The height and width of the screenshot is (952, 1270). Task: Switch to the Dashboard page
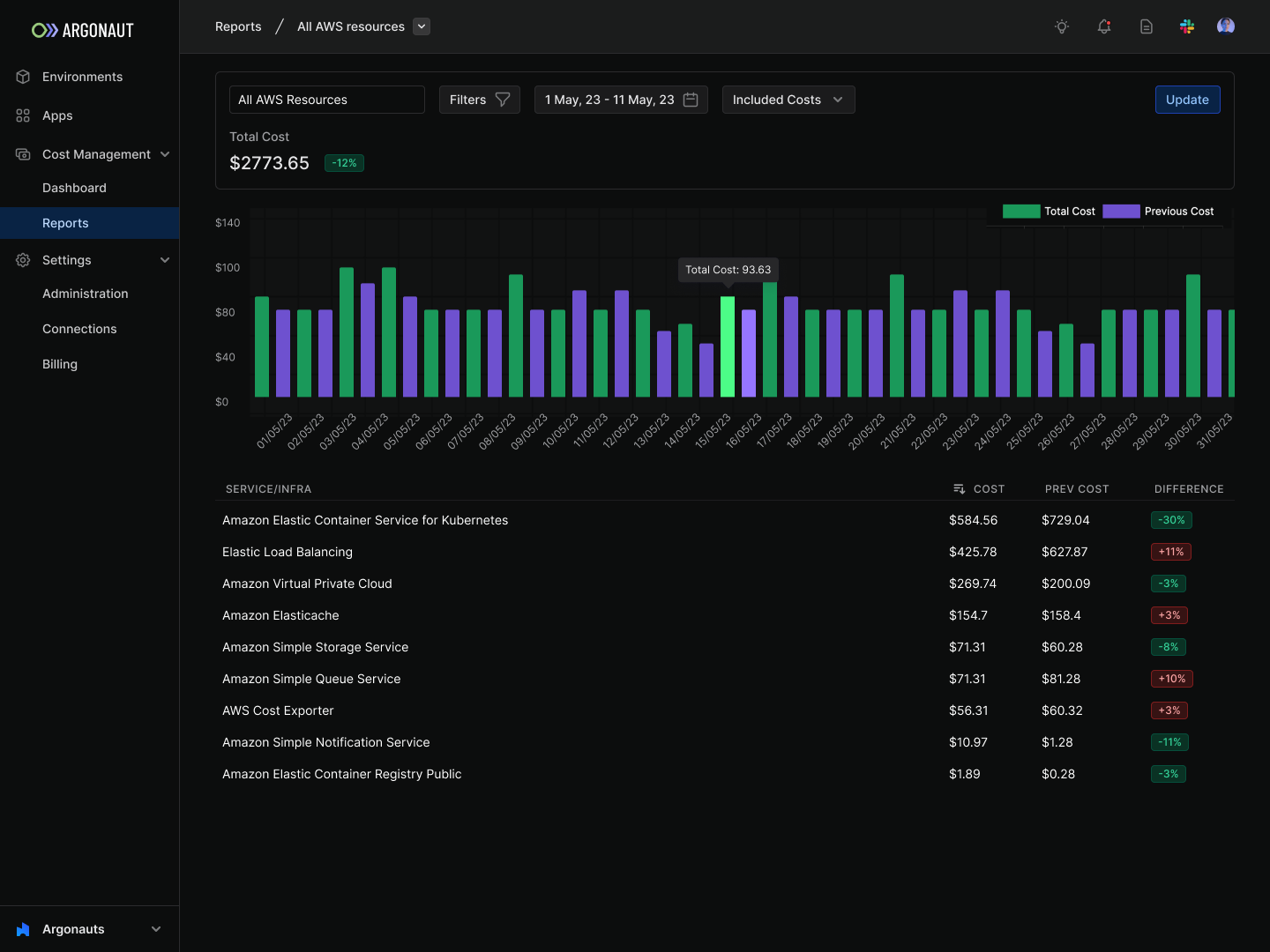[x=74, y=188]
